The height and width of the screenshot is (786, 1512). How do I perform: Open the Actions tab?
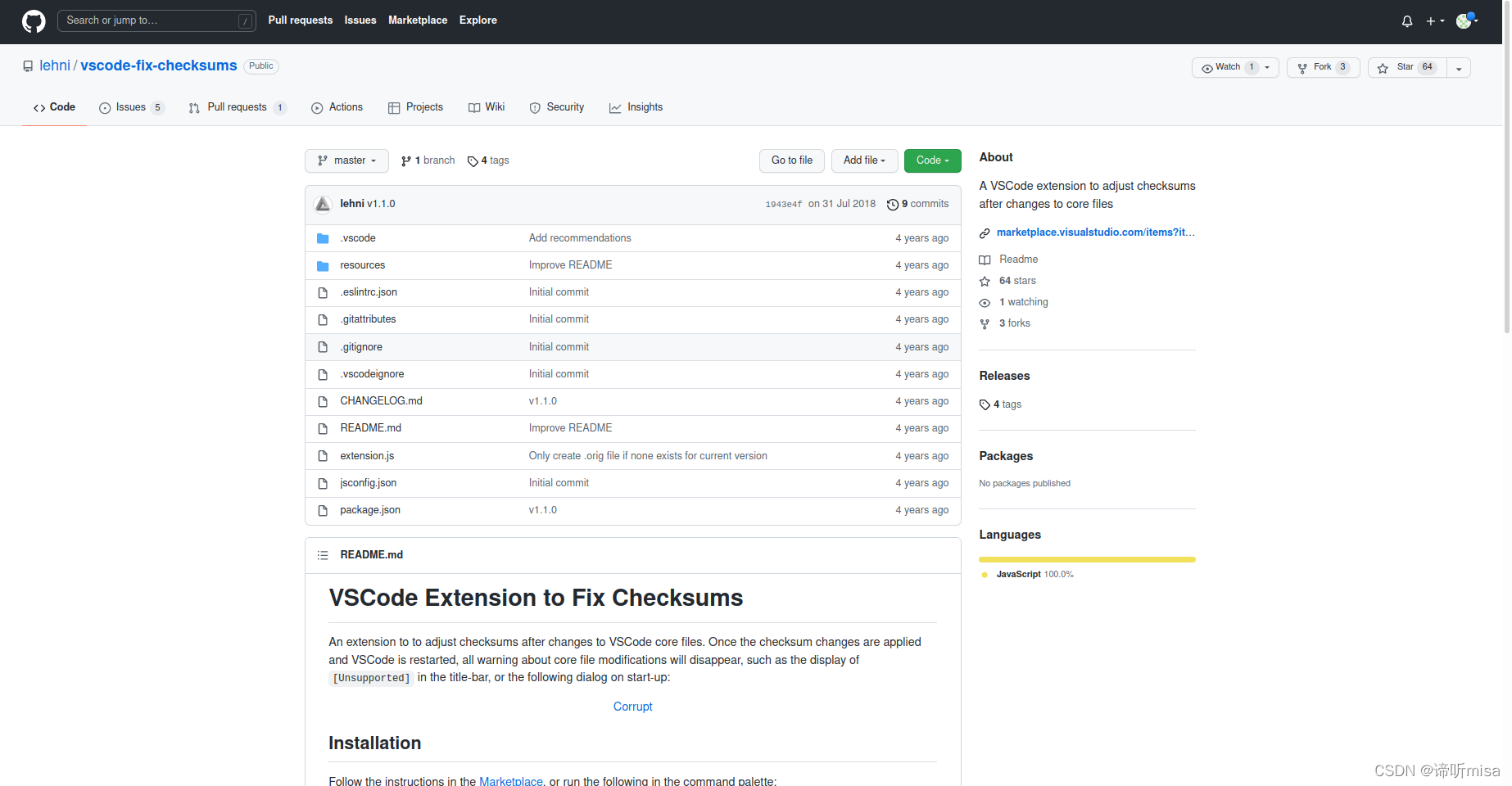337,107
